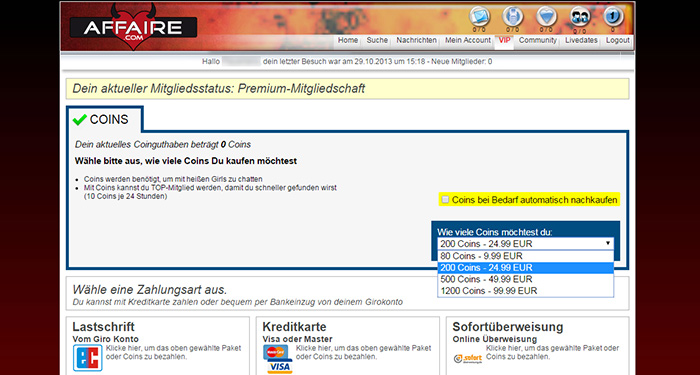Viewport: 700px width, 375px height.
Task: Open Nachrichten in navigation menu
Action: tap(417, 40)
